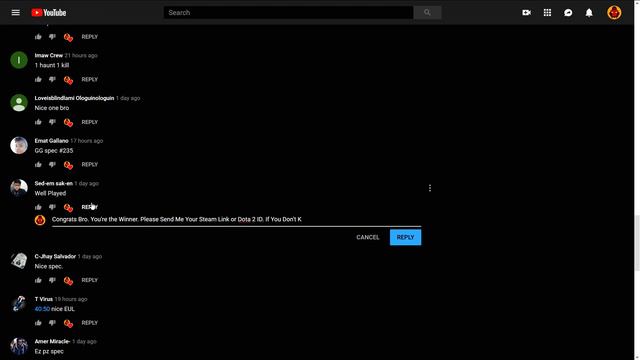Image resolution: width=640 pixels, height=360 pixels.
Task: Reply to C-Jhay Salvador's comment
Action: tap(89, 280)
